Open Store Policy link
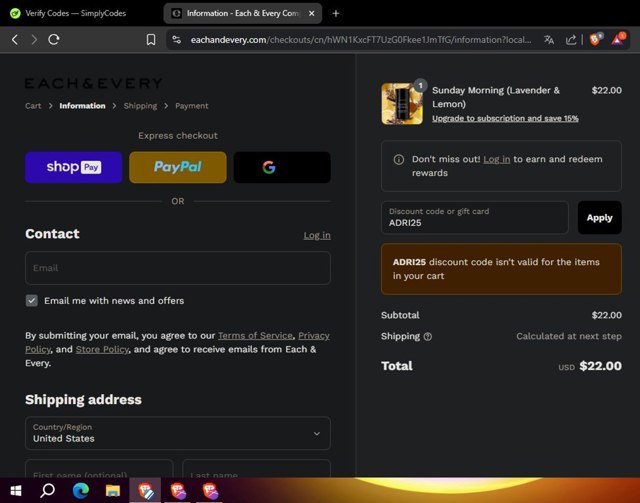Image resolution: width=640 pixels, height=503 pixels. click(x=102, y=349)
